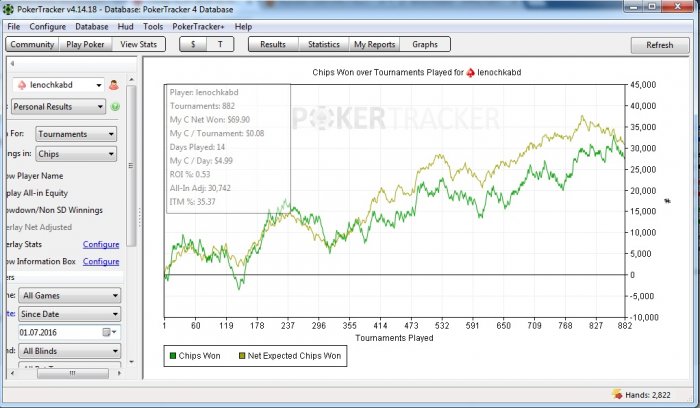
Task: Select the View Stats tab
Action: pyautogui.click(x=138, y=44)
